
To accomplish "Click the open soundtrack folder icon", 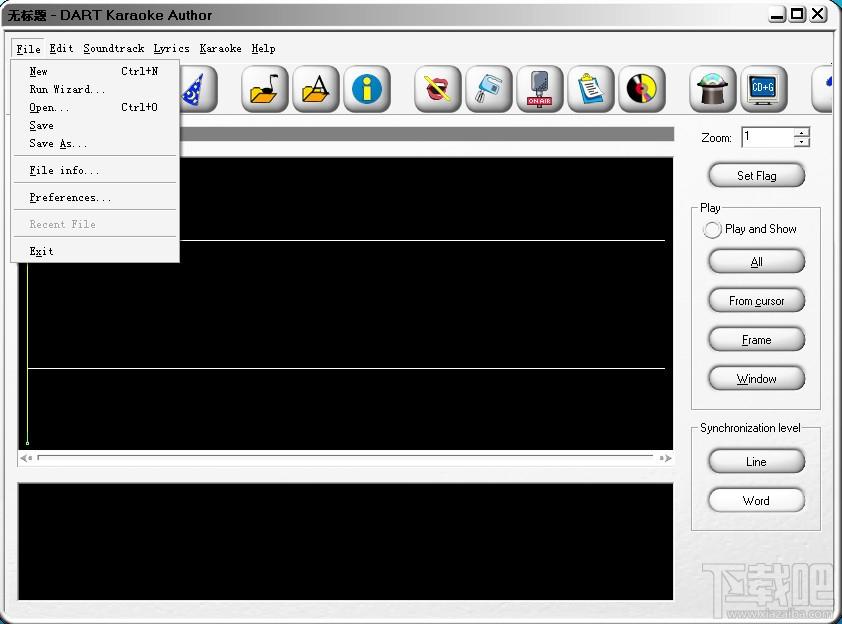I will click(x=265, y=89).
